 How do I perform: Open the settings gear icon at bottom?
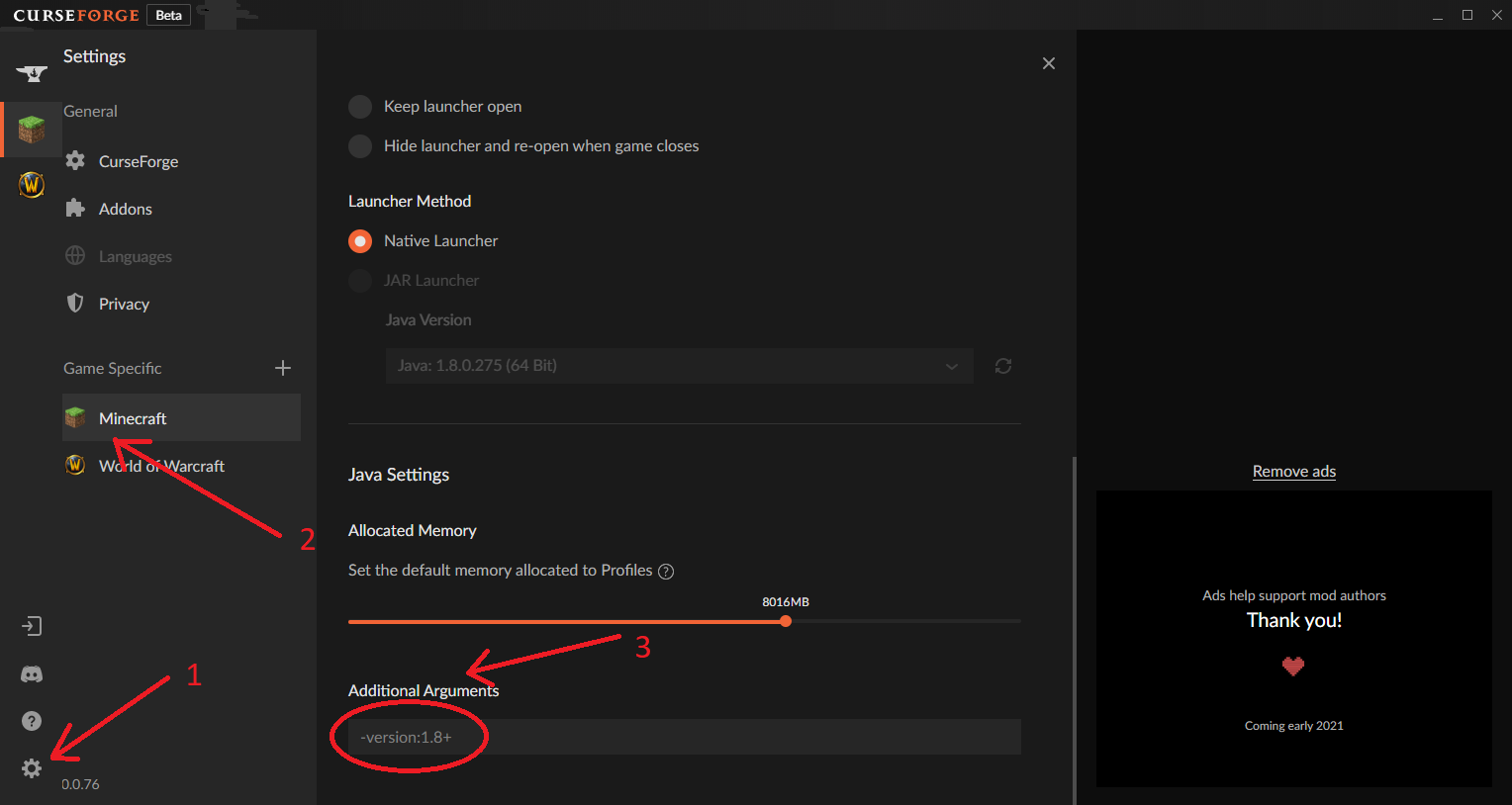[x=32, y=768]
